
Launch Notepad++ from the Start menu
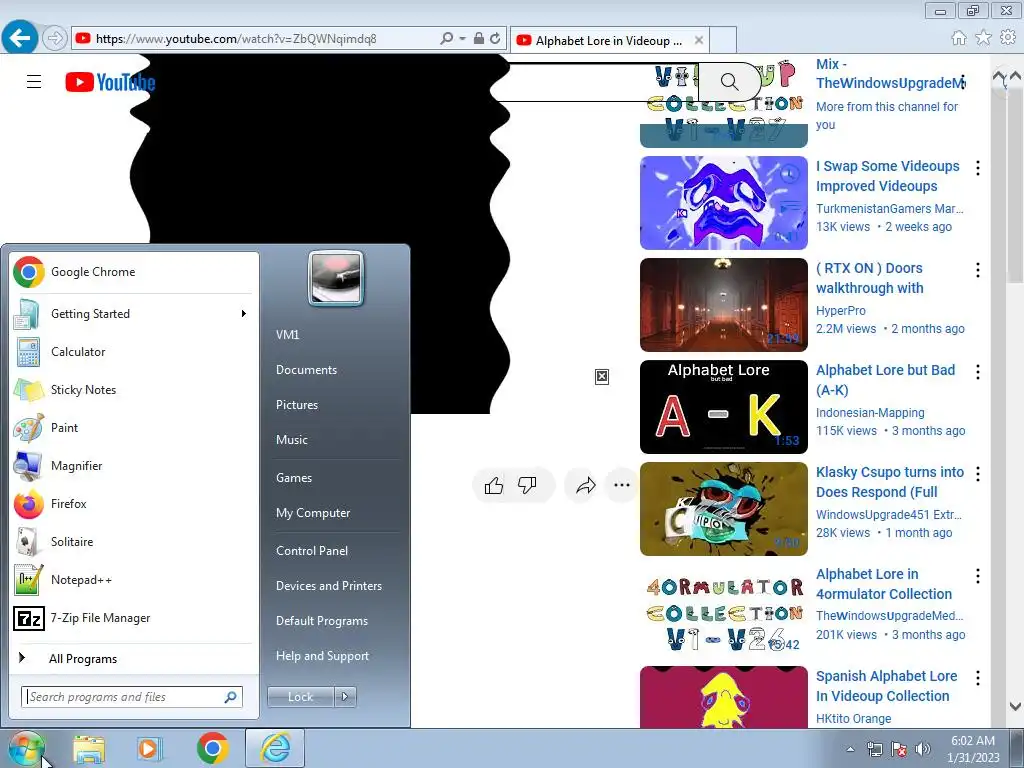(x=134, y=580)
